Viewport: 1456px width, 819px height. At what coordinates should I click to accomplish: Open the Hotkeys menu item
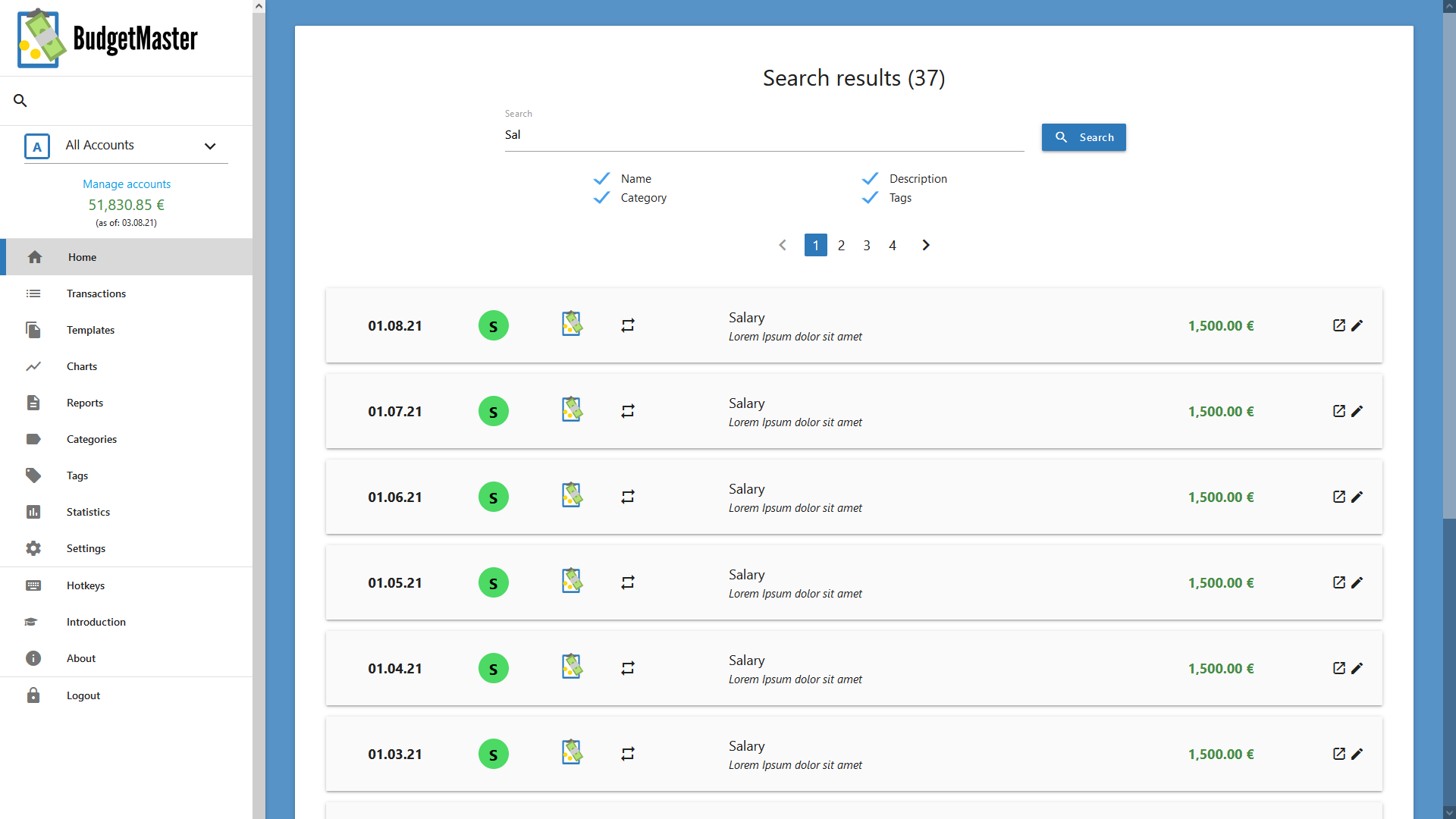127,585
